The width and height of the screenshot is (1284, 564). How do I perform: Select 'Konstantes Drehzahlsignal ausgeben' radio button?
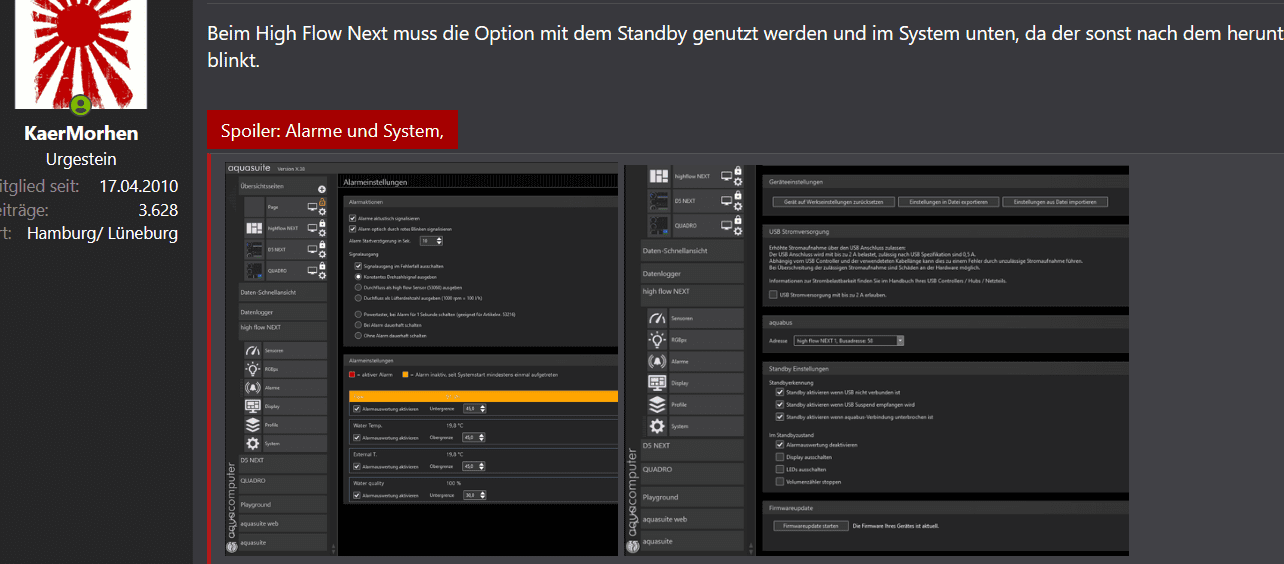(358, 277)
